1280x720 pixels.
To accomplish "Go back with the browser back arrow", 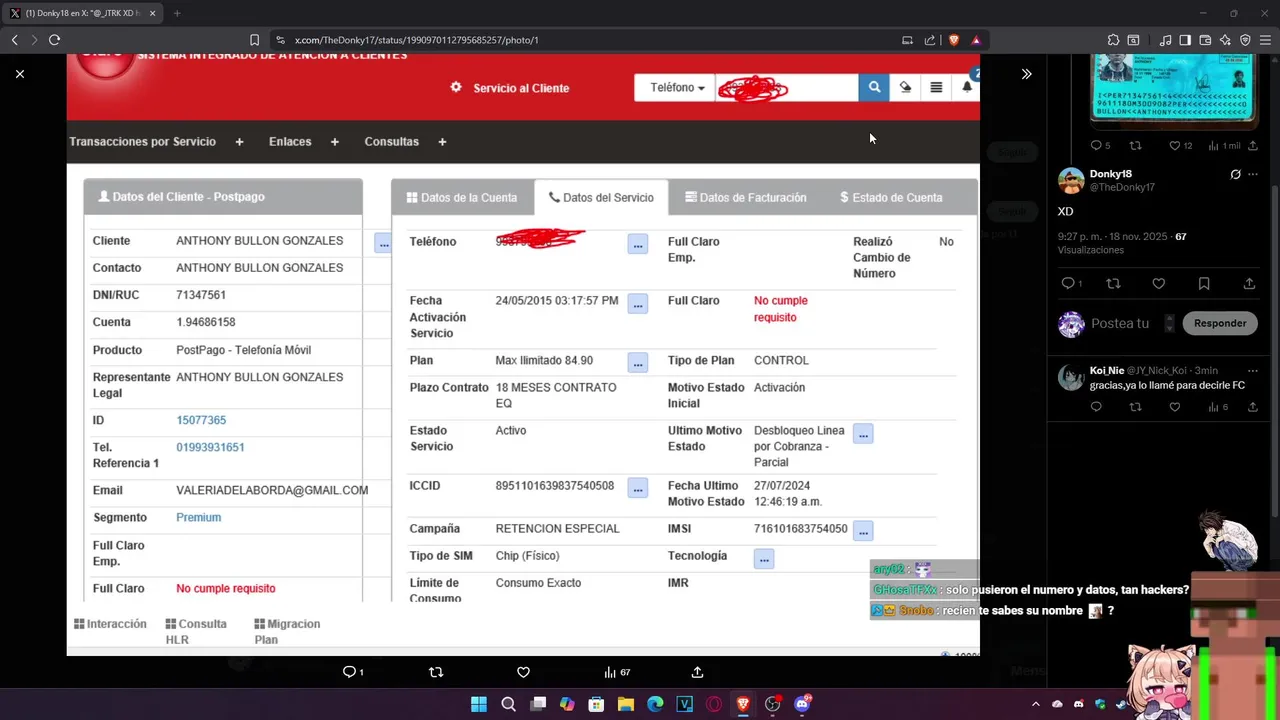I will click(14, 40).
